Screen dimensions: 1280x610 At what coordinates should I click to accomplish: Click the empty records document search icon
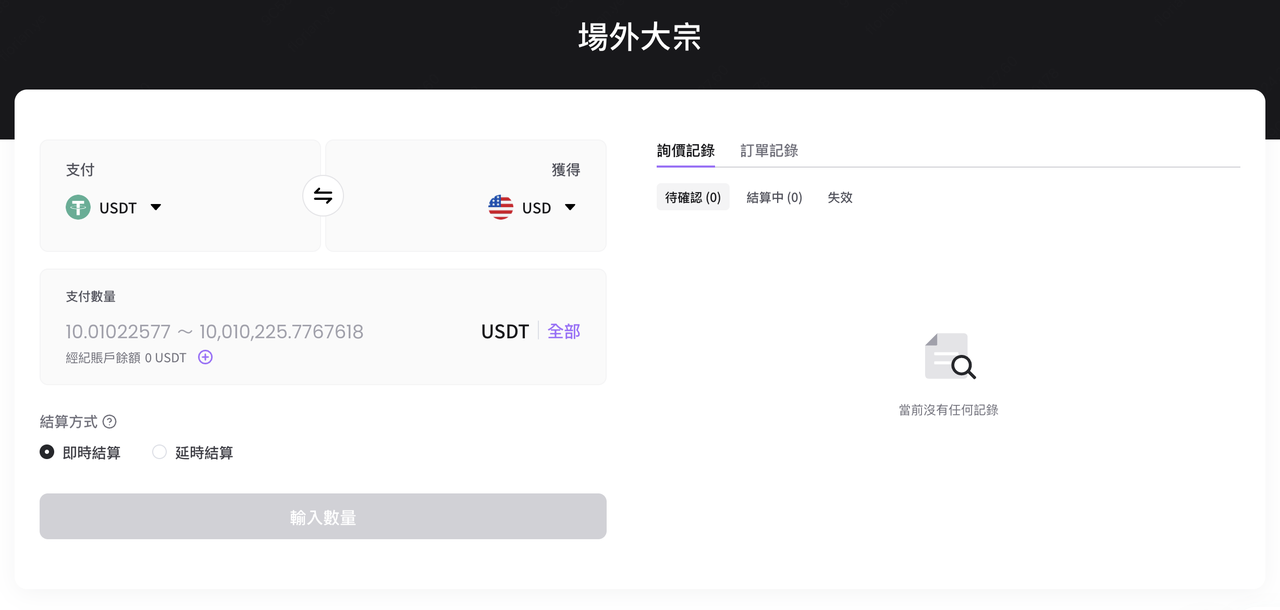click(949, 357)
